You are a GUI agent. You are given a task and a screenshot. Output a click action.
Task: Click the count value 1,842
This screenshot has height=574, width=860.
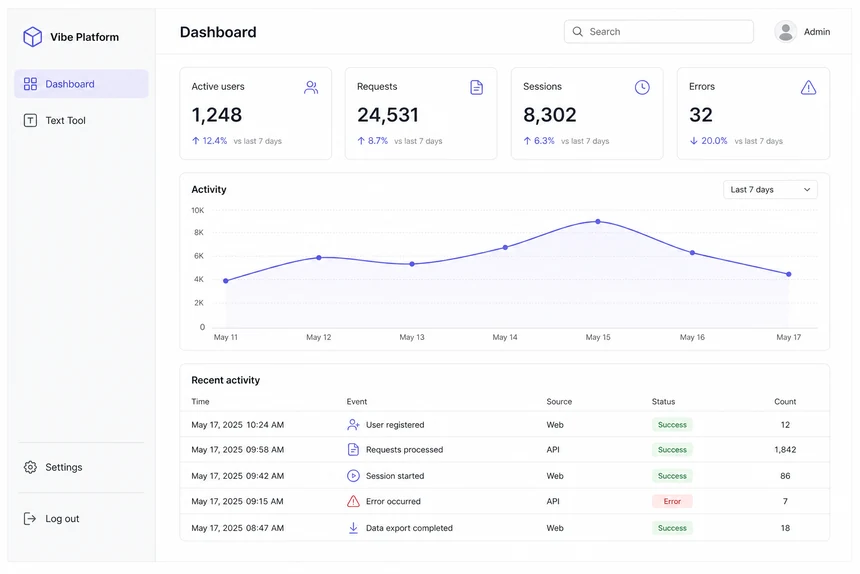click(785, 450)
